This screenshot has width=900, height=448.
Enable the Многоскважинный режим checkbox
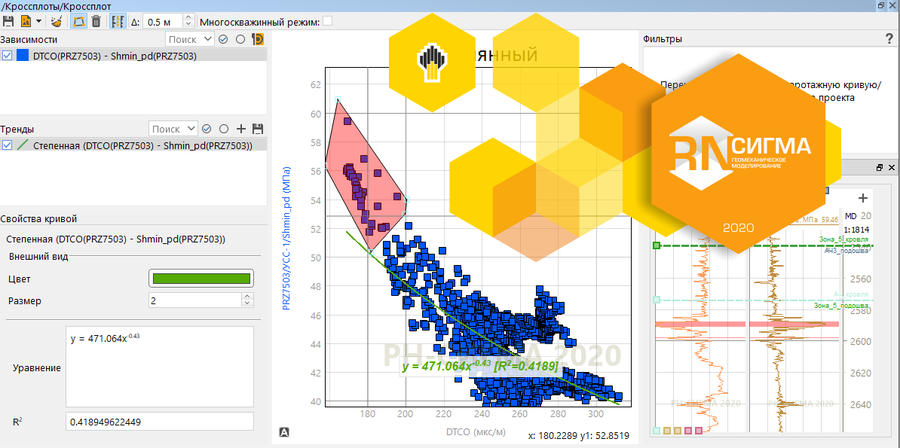(x=328, y=21)
